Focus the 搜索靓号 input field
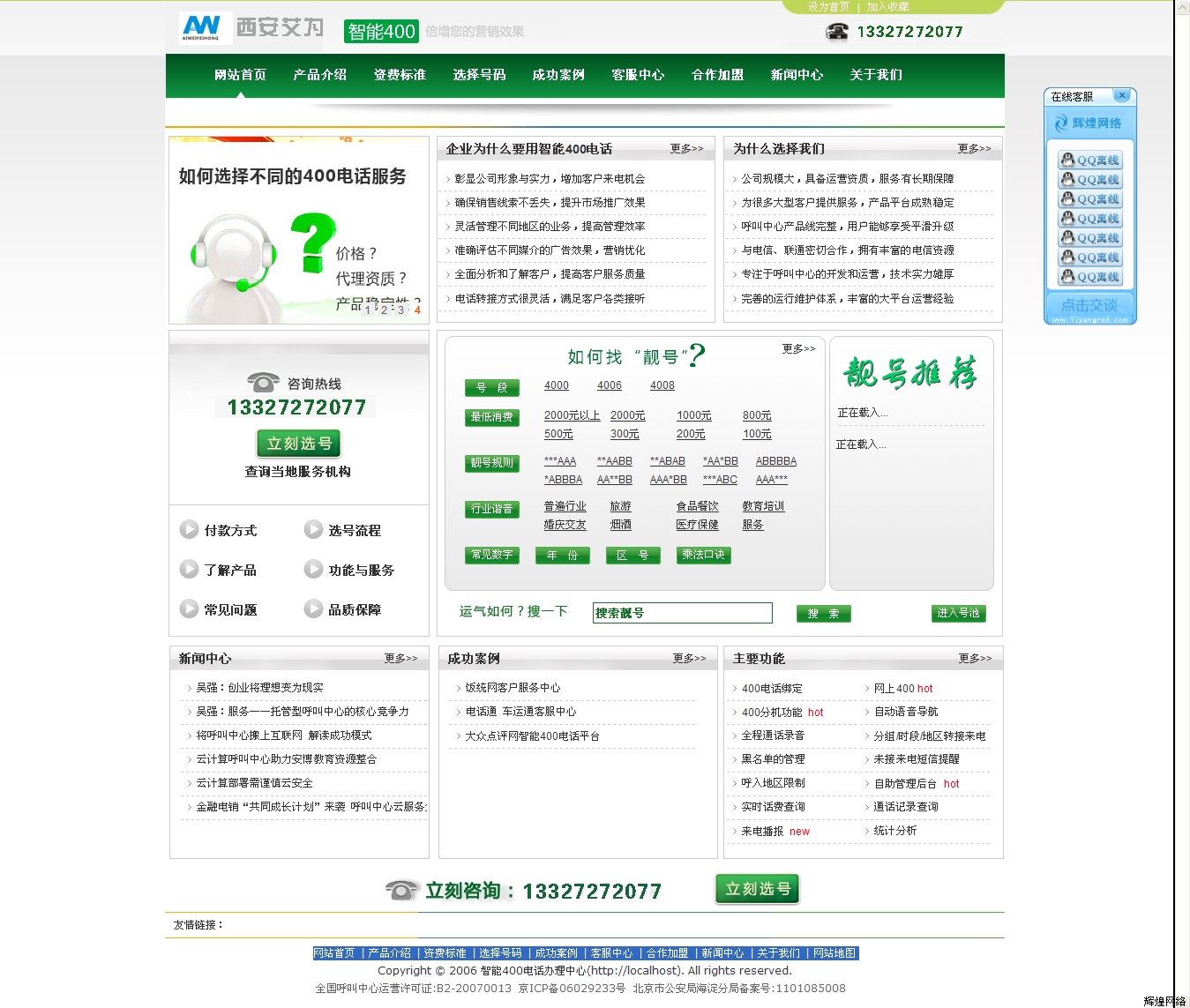1190x1008 pixels. [x=682, y=613]
